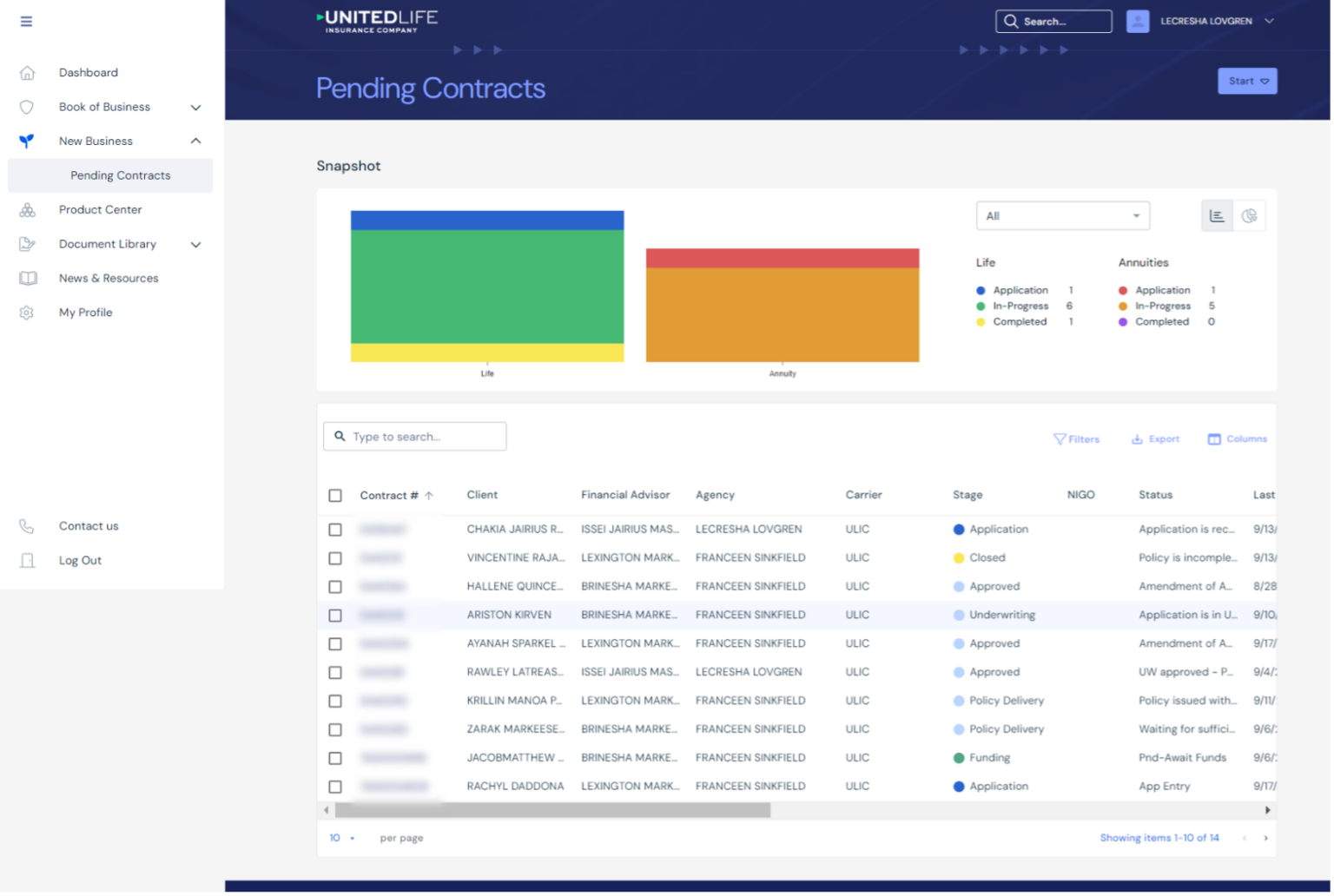Image resolution: width=1334 pixels, height=896 pixels.
Task: Click the Product Center sidebar icon
Action: (28, 210)
